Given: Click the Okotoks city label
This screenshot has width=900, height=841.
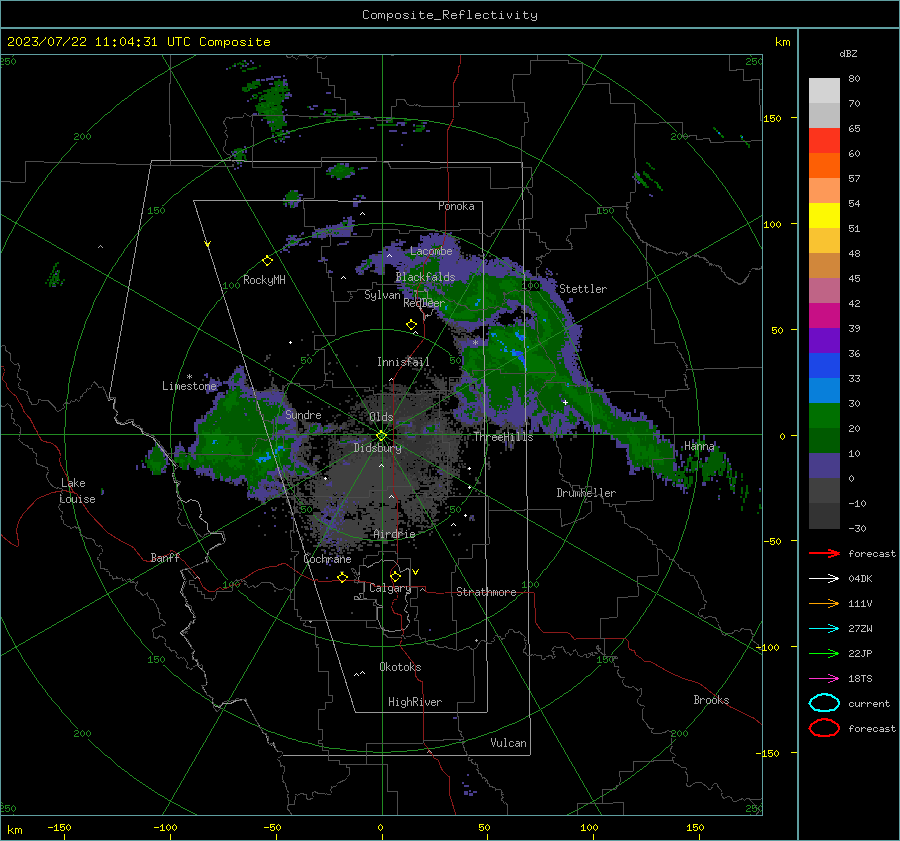Looking at the screenshot, I should [x=400, y=667].
